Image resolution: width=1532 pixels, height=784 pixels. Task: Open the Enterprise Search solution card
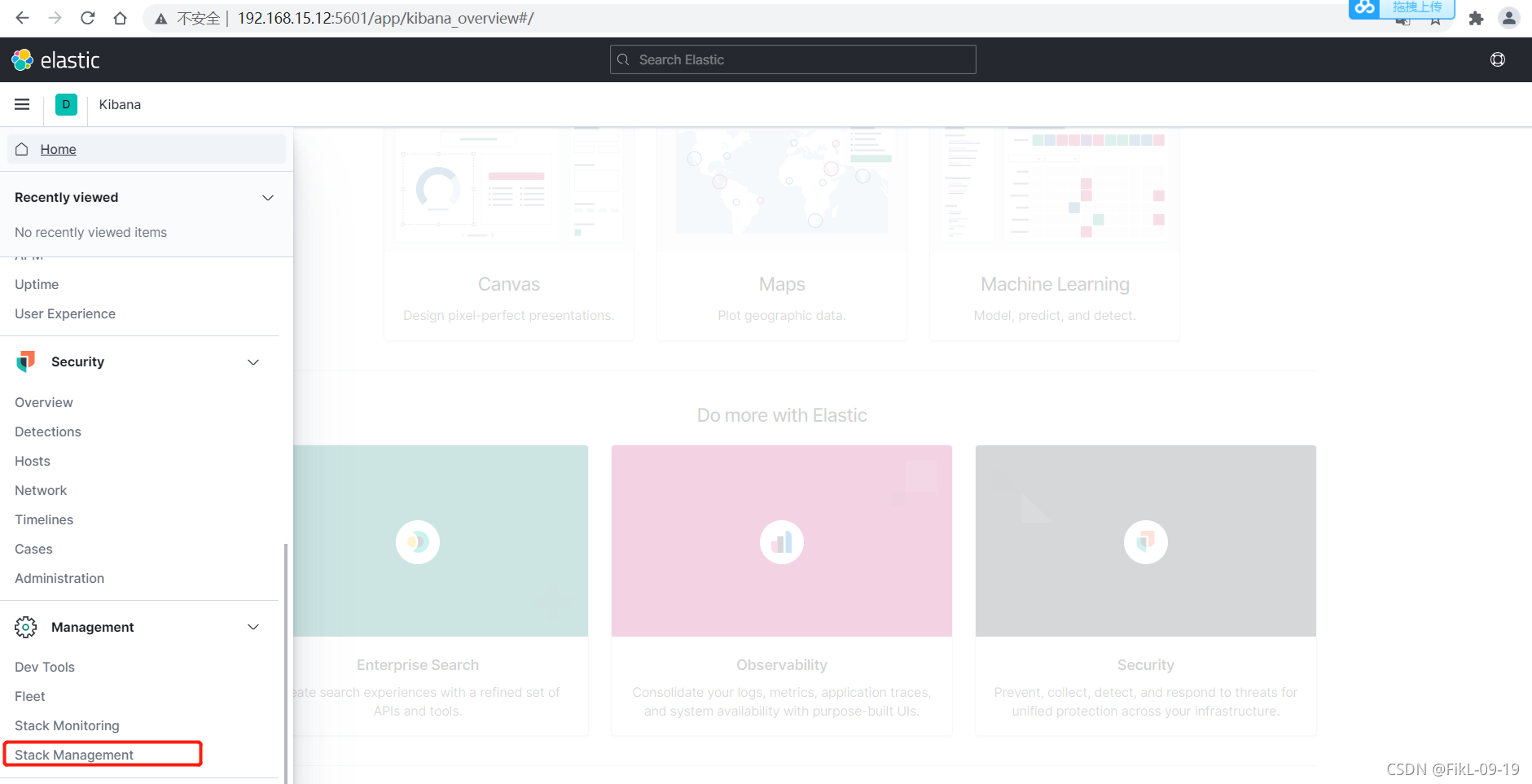[x=441, y=590]
